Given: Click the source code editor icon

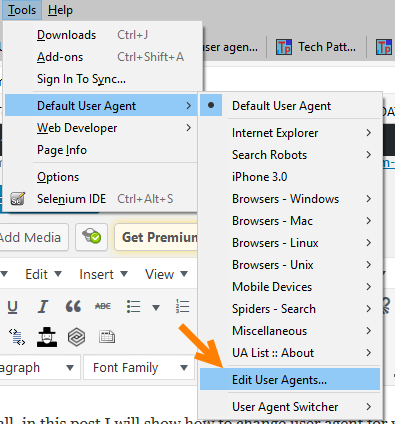Looking at the screenshot, I should point(17,337).
